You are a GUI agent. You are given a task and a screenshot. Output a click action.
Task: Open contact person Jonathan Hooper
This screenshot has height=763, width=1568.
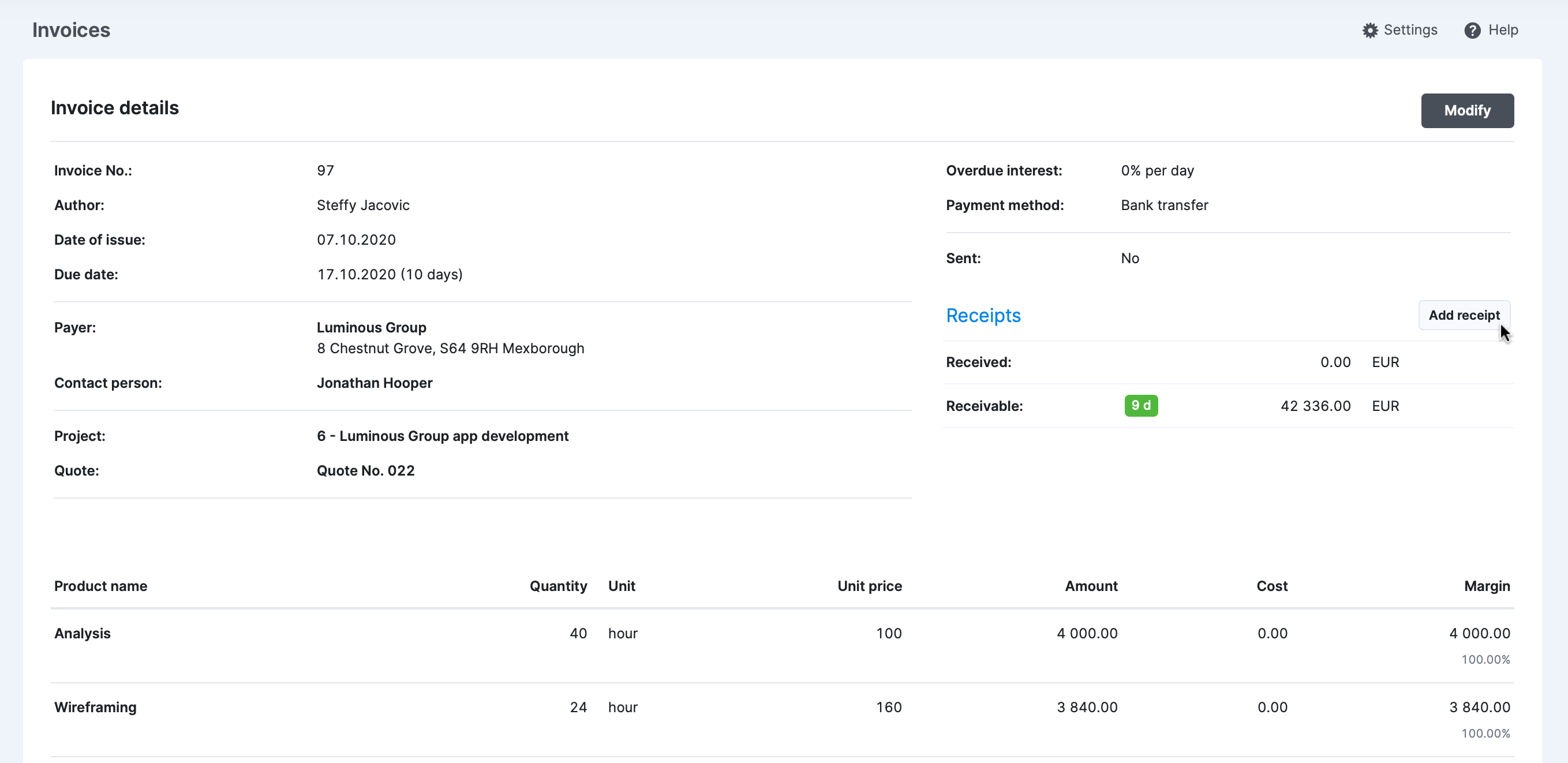click(x=375, y=383)
